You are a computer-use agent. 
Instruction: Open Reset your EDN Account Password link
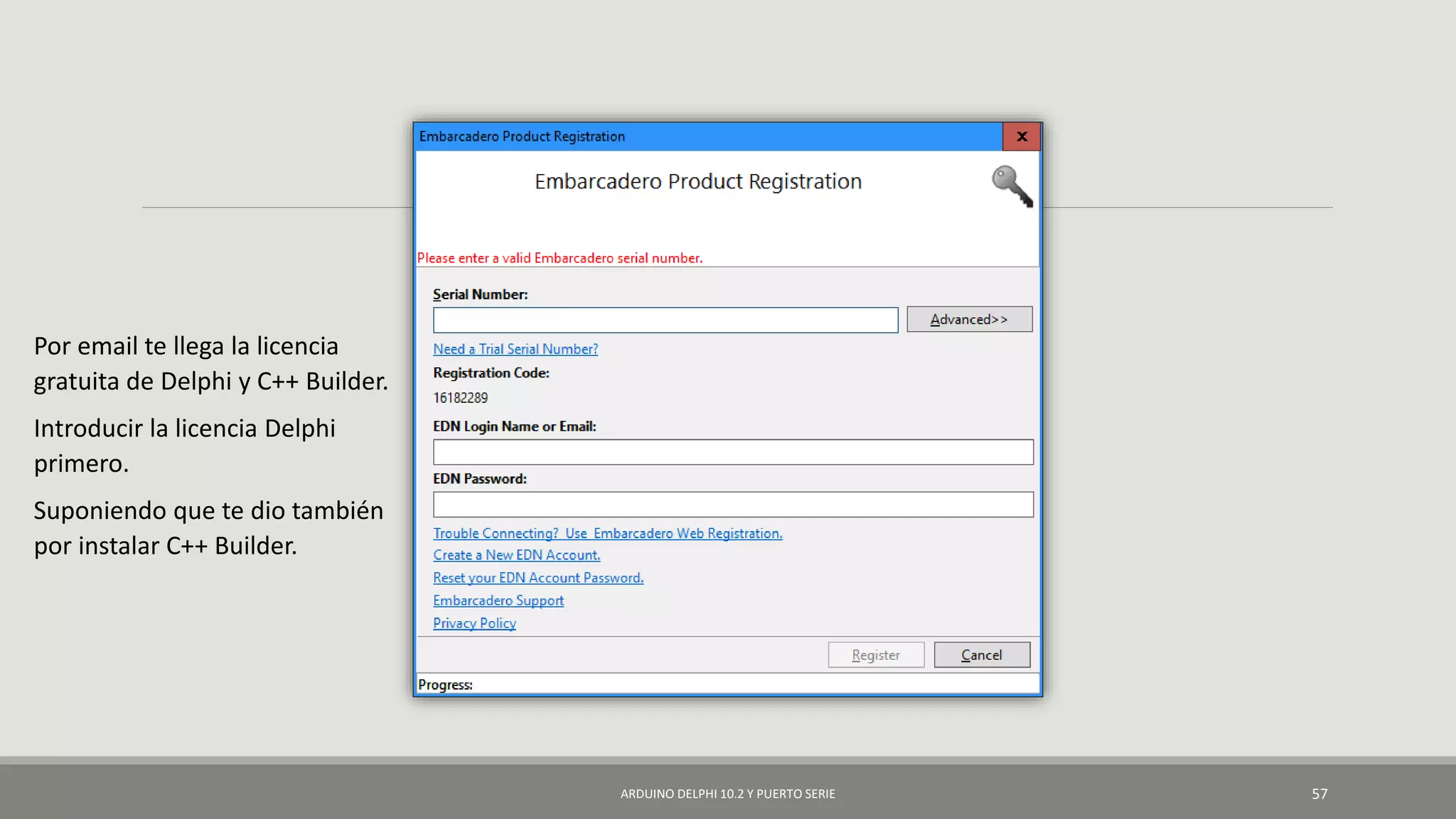(x=538, y=578)
